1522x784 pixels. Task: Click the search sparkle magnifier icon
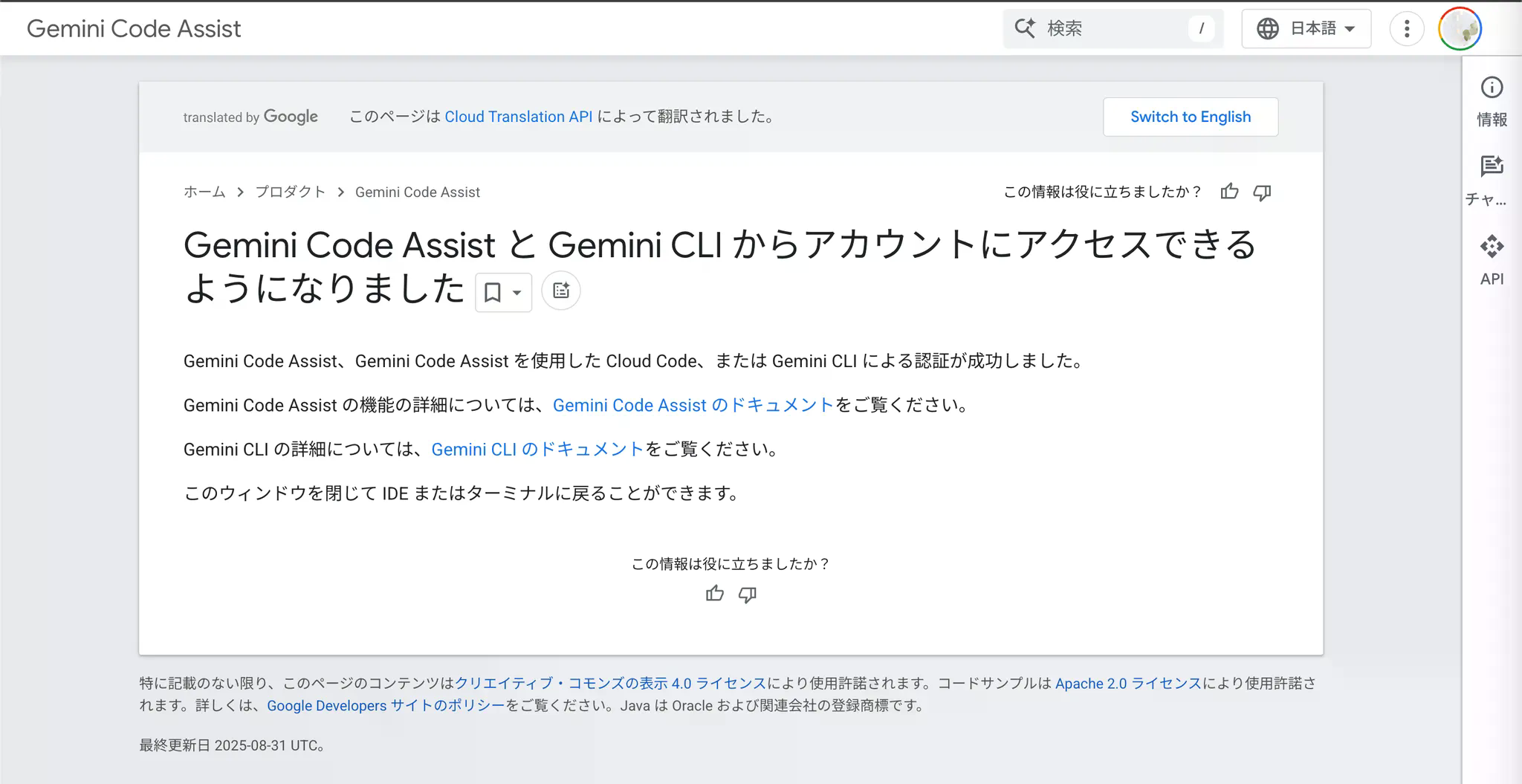pos(1025,28)
